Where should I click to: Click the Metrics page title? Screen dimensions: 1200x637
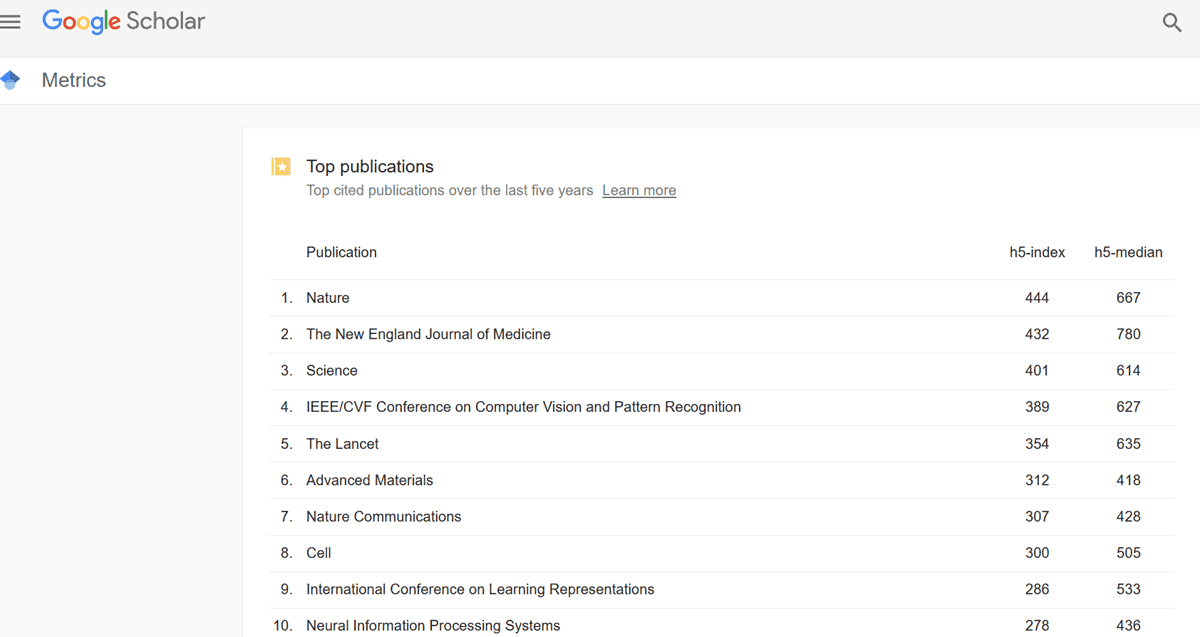tap(73, 80)
